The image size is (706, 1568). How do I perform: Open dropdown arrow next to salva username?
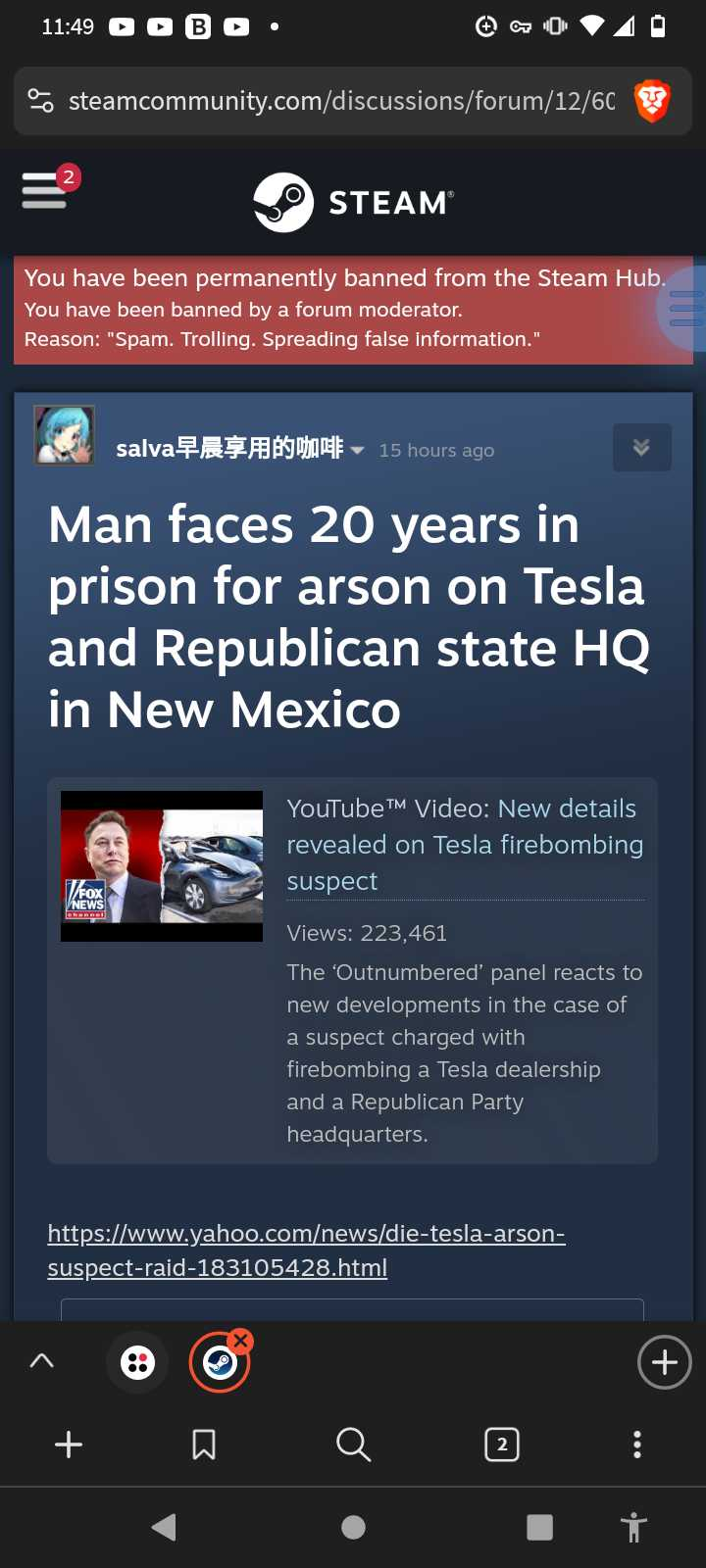357,450
